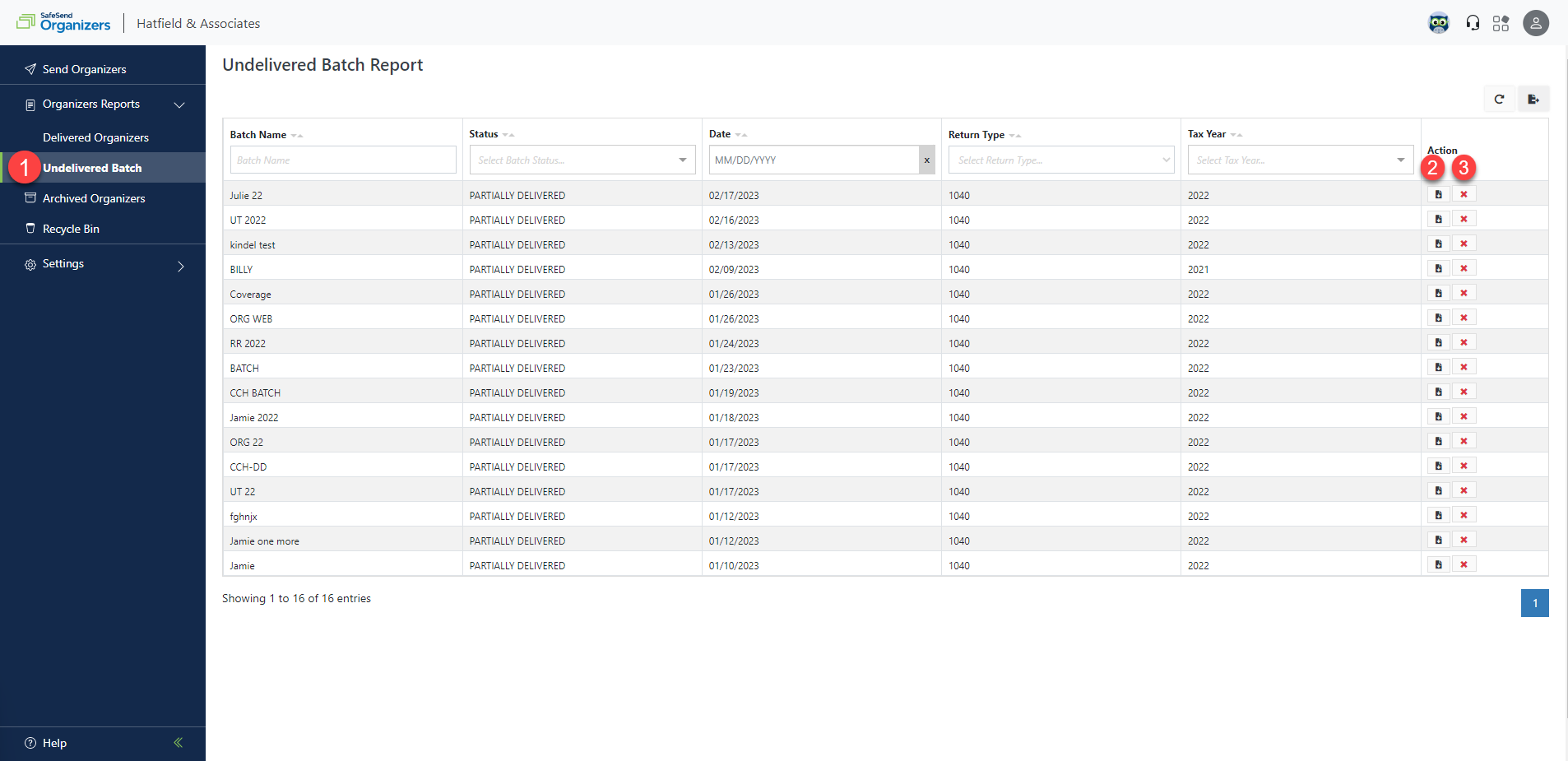Open the apps grid icon
Viewport: 1568px width, 761px height.
tap(1501, 22)
